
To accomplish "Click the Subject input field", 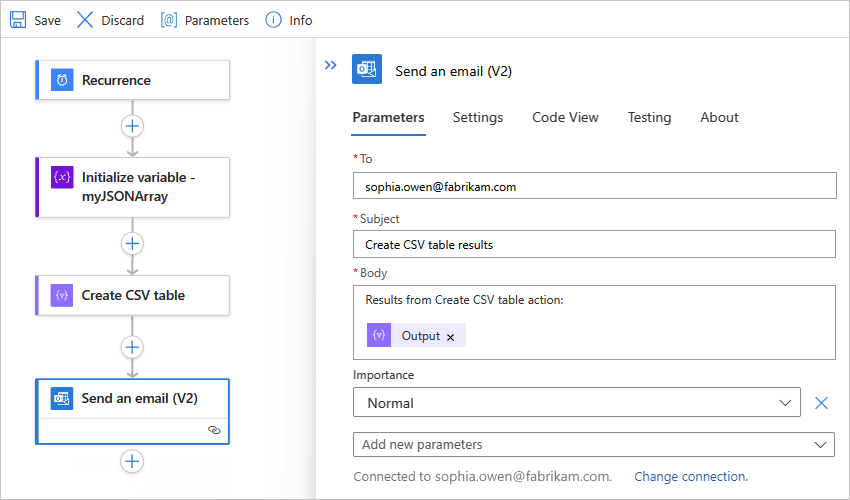I will [594, 244].
